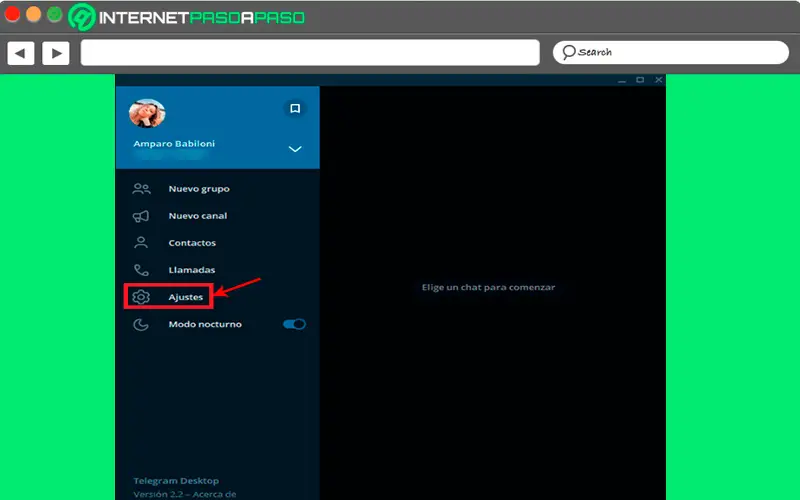Open Telegram Desktop link in footer

pos(176,481)
